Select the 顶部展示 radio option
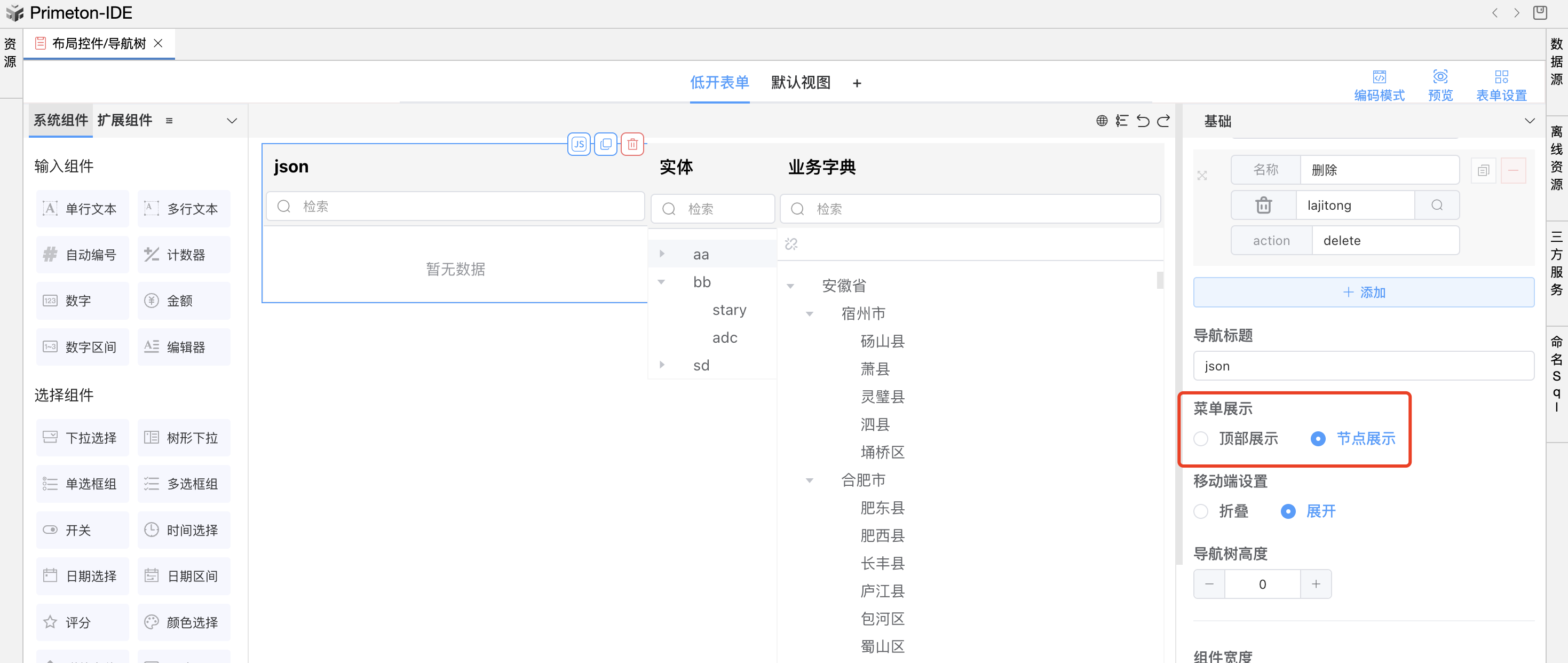Viewport: 1568px width, 663px height. [x=1200, y=438]
